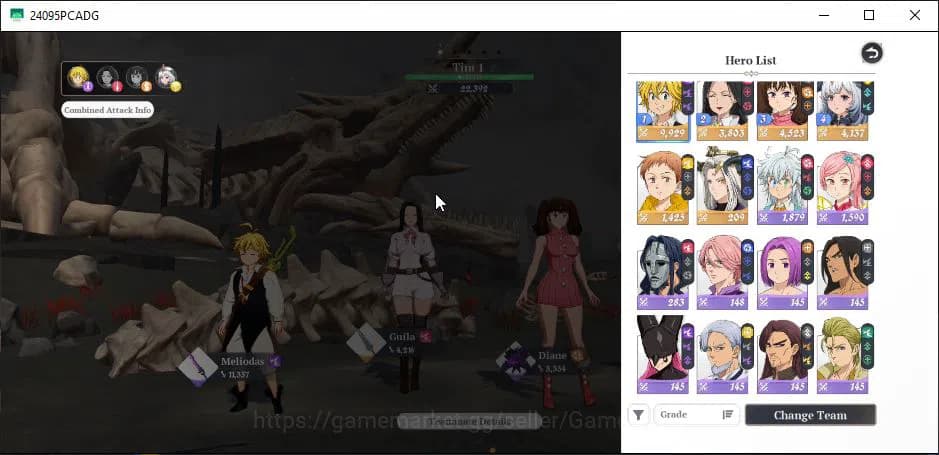The image size is (939, 455).
Task: Select the Diane hero card with 4,523
Action: point(783,111)
